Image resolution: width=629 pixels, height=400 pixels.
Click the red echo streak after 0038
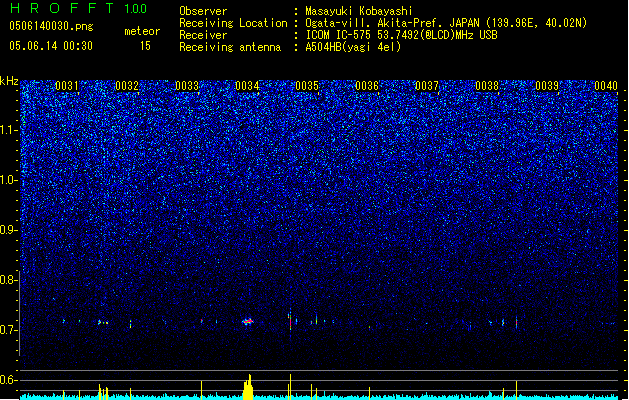(x=516, y=322)
